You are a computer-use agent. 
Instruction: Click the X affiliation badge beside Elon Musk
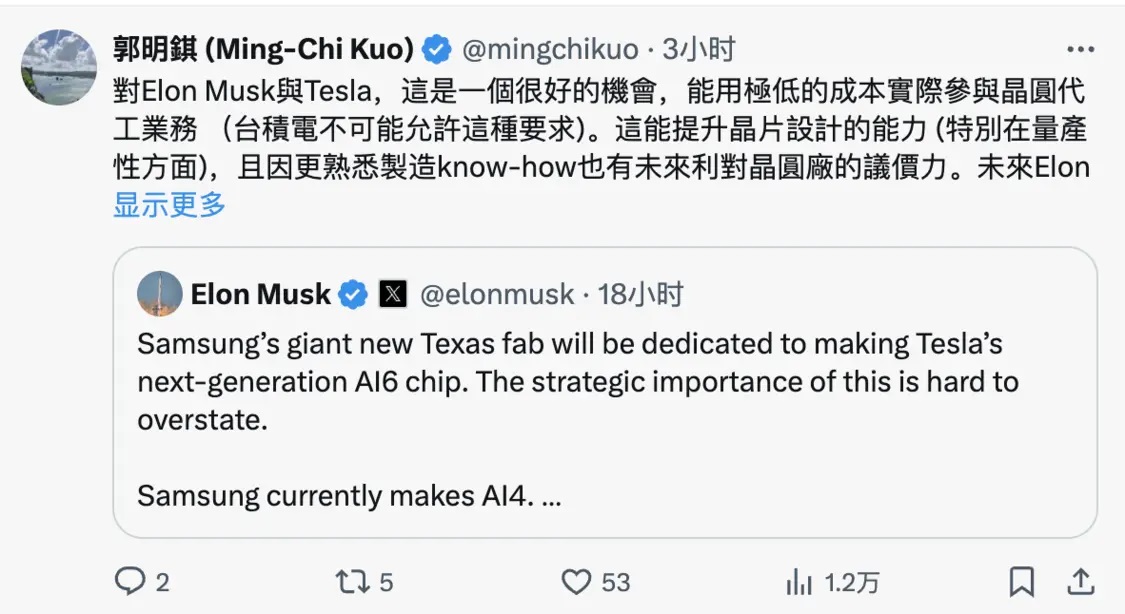[392, 294]
